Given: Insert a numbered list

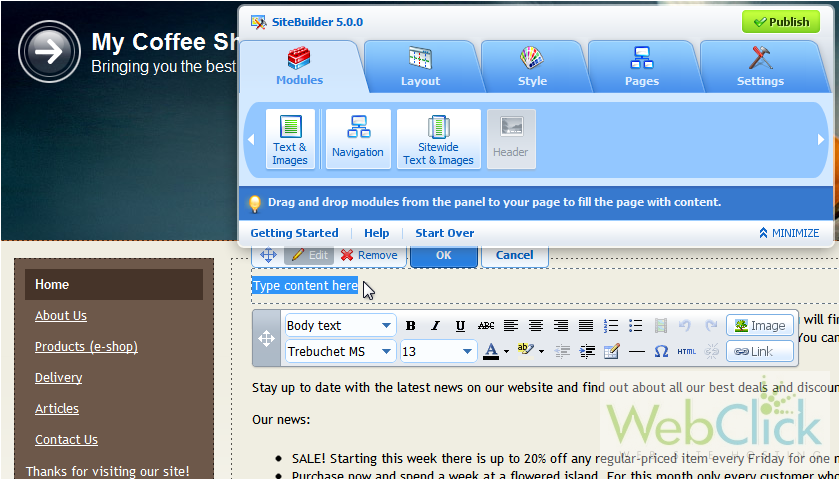Looking at the screenshot, I should (x=611, y=326).
